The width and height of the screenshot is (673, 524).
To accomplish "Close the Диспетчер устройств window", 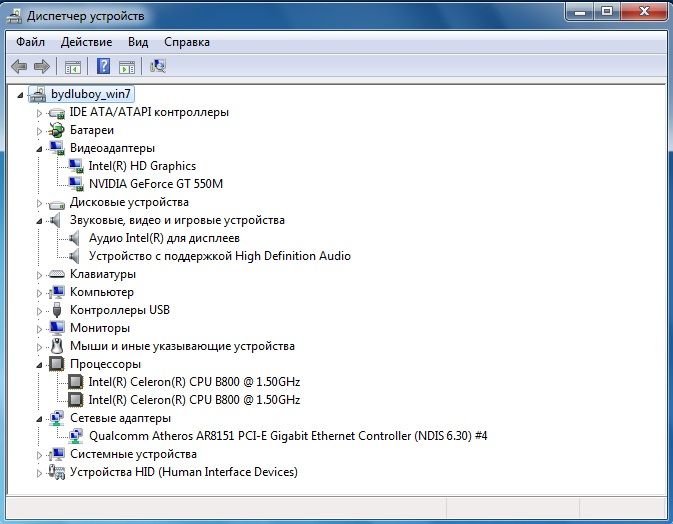I will 644,12.
